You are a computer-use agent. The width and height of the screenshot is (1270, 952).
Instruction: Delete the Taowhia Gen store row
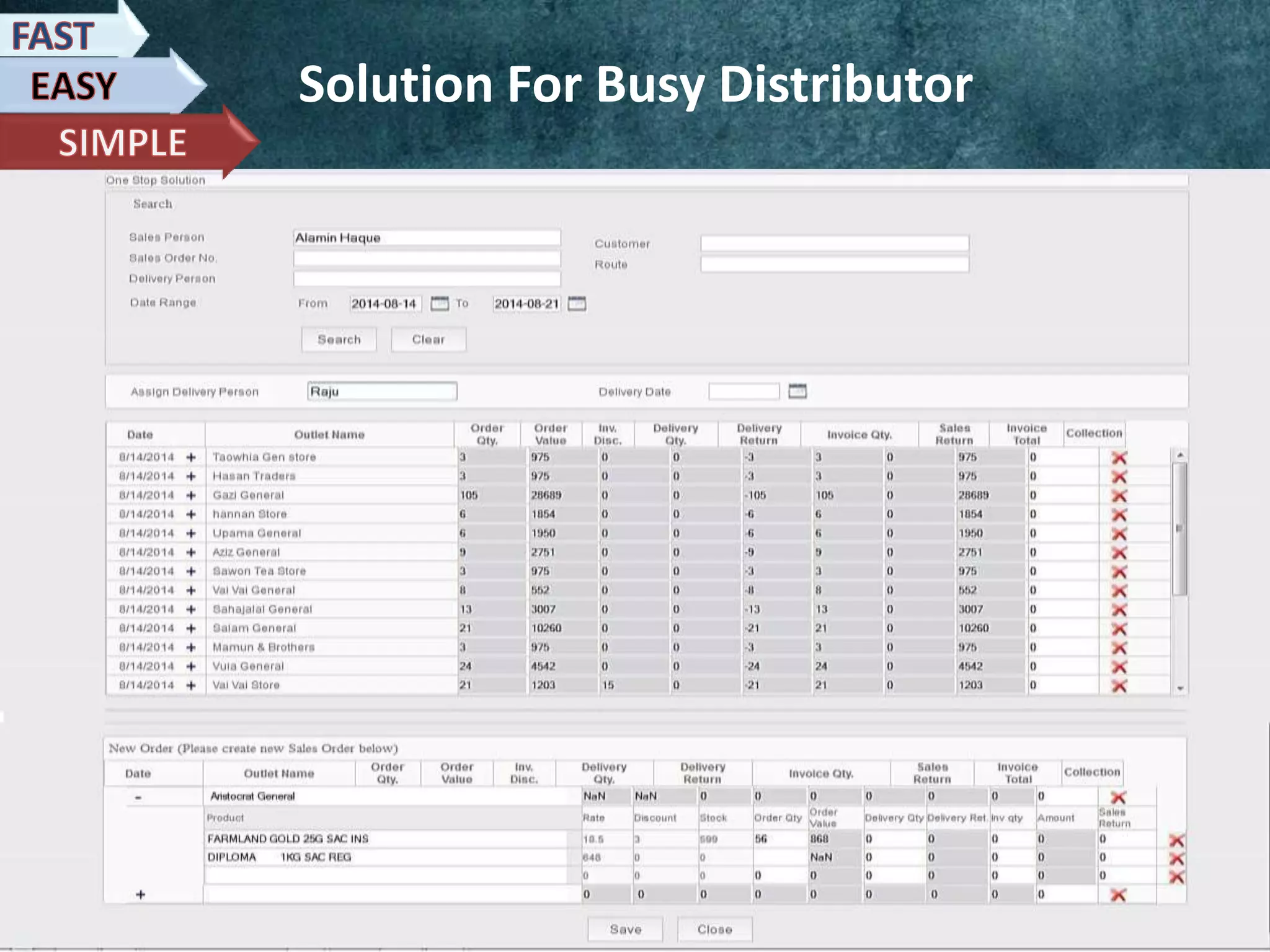tap(1119, 458)
